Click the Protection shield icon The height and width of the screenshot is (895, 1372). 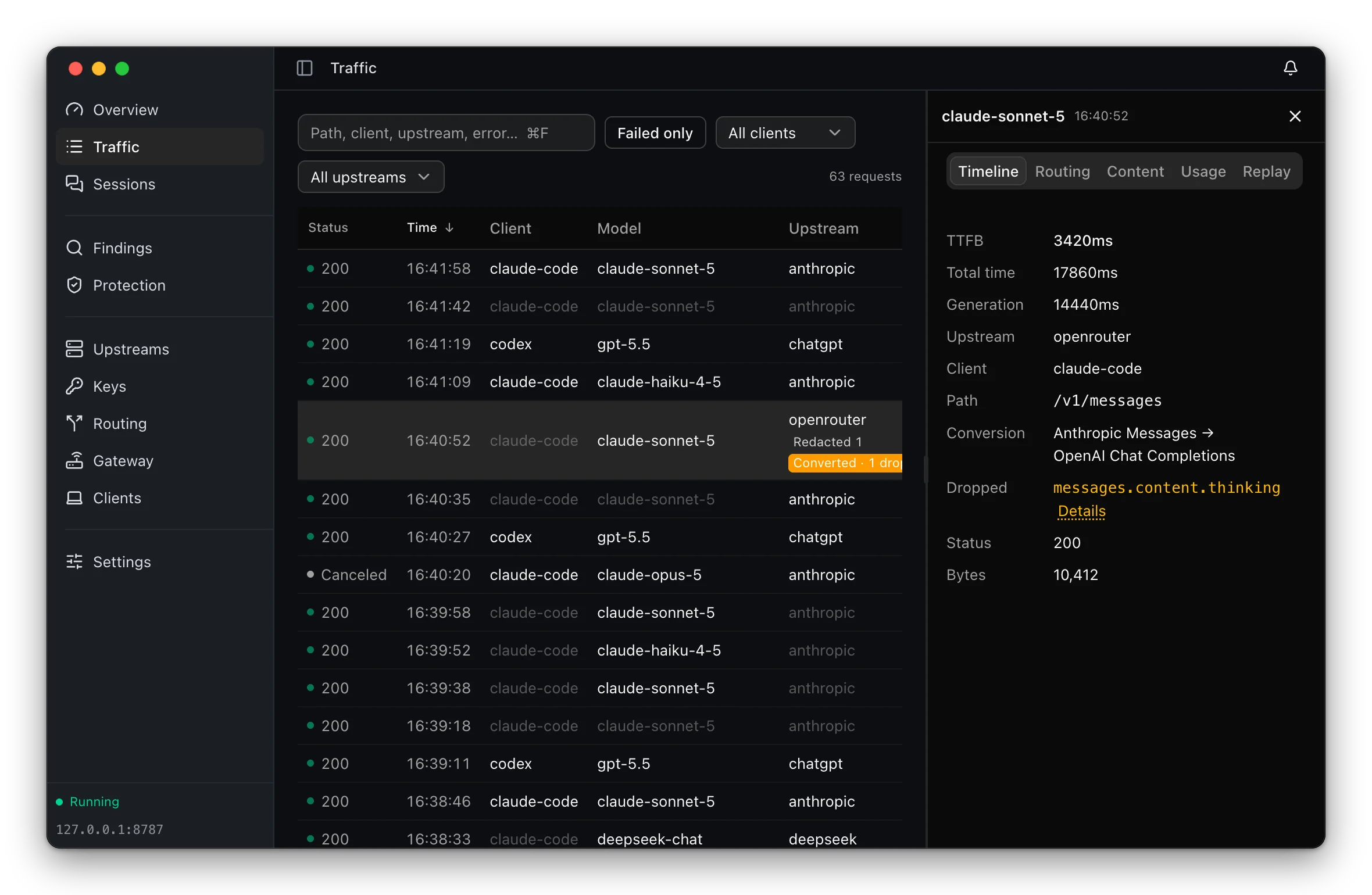[x=74, y=285]
